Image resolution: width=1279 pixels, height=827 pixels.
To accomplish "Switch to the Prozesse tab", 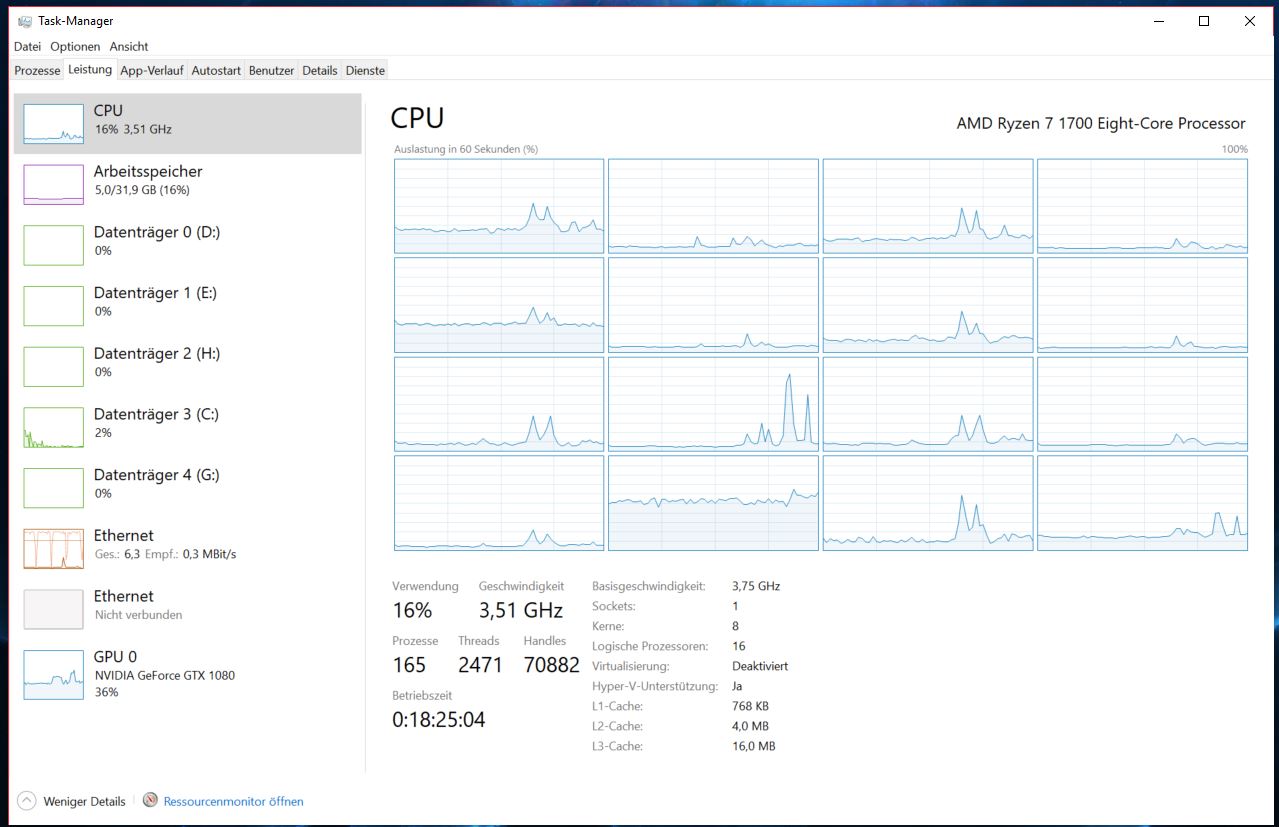I will [x=37, y=71].
